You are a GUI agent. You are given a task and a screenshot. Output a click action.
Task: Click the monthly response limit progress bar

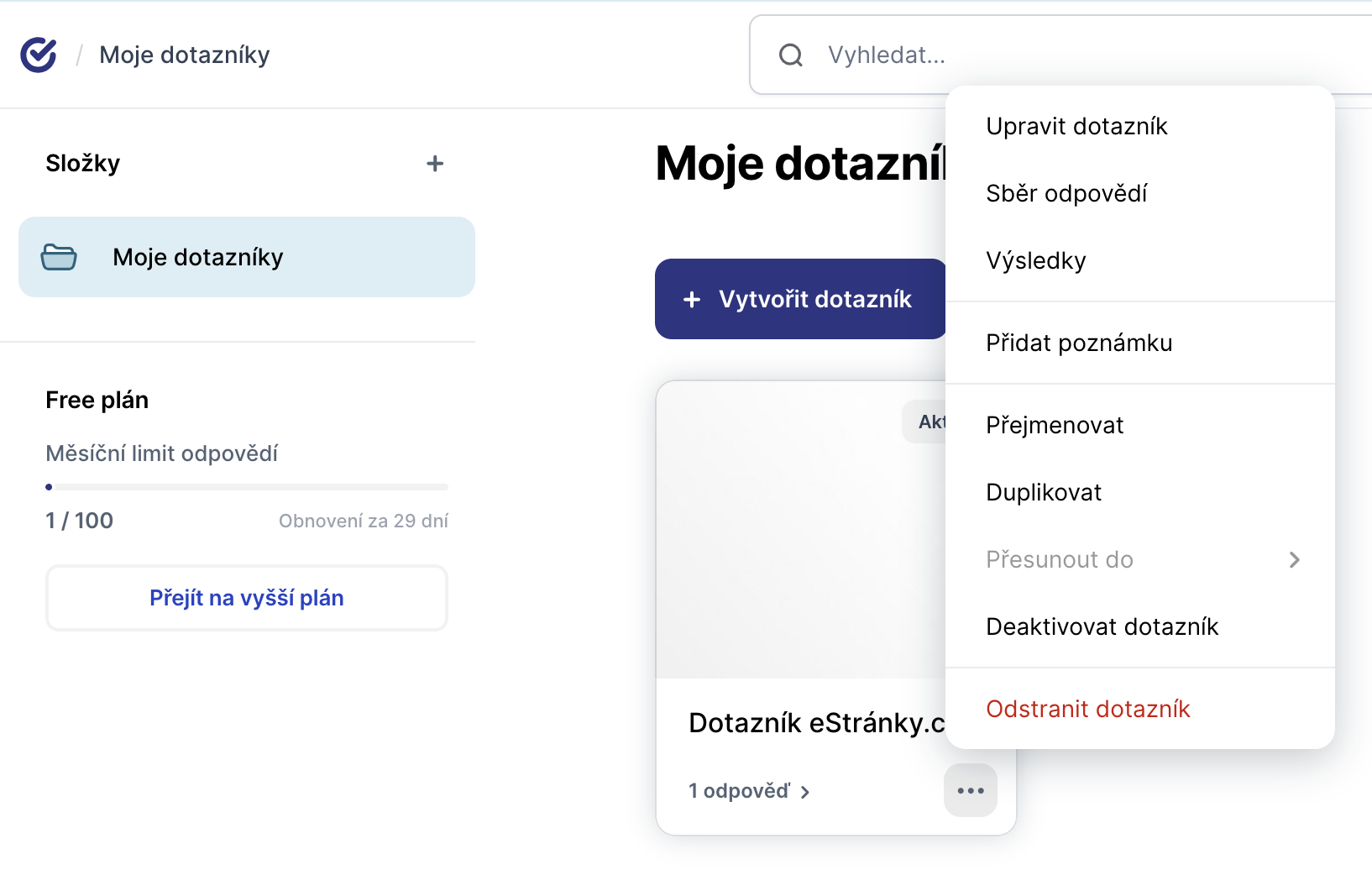click(x=246, y=486)
